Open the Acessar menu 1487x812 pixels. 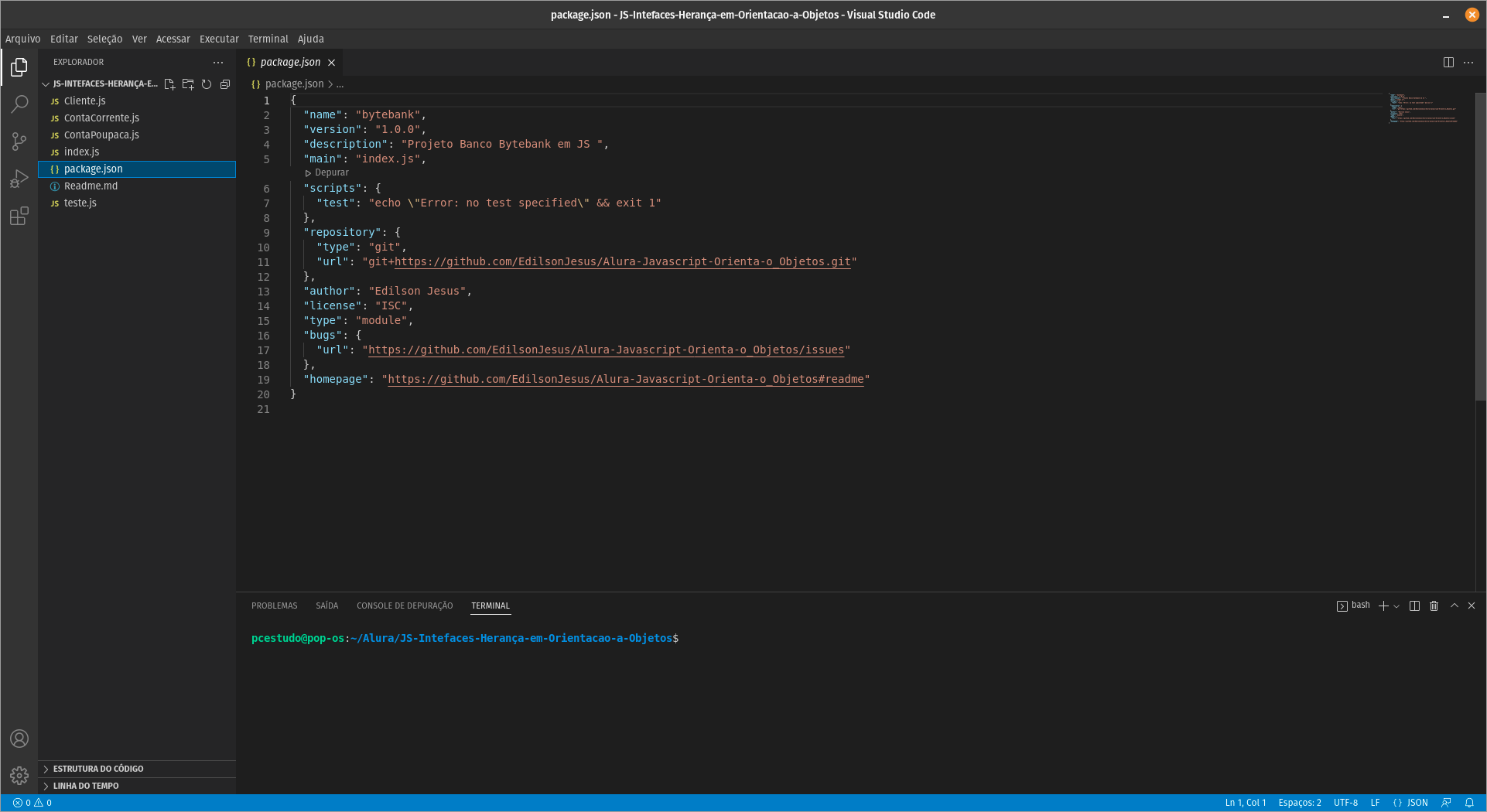pyautogui.click(x=173, y=39)
